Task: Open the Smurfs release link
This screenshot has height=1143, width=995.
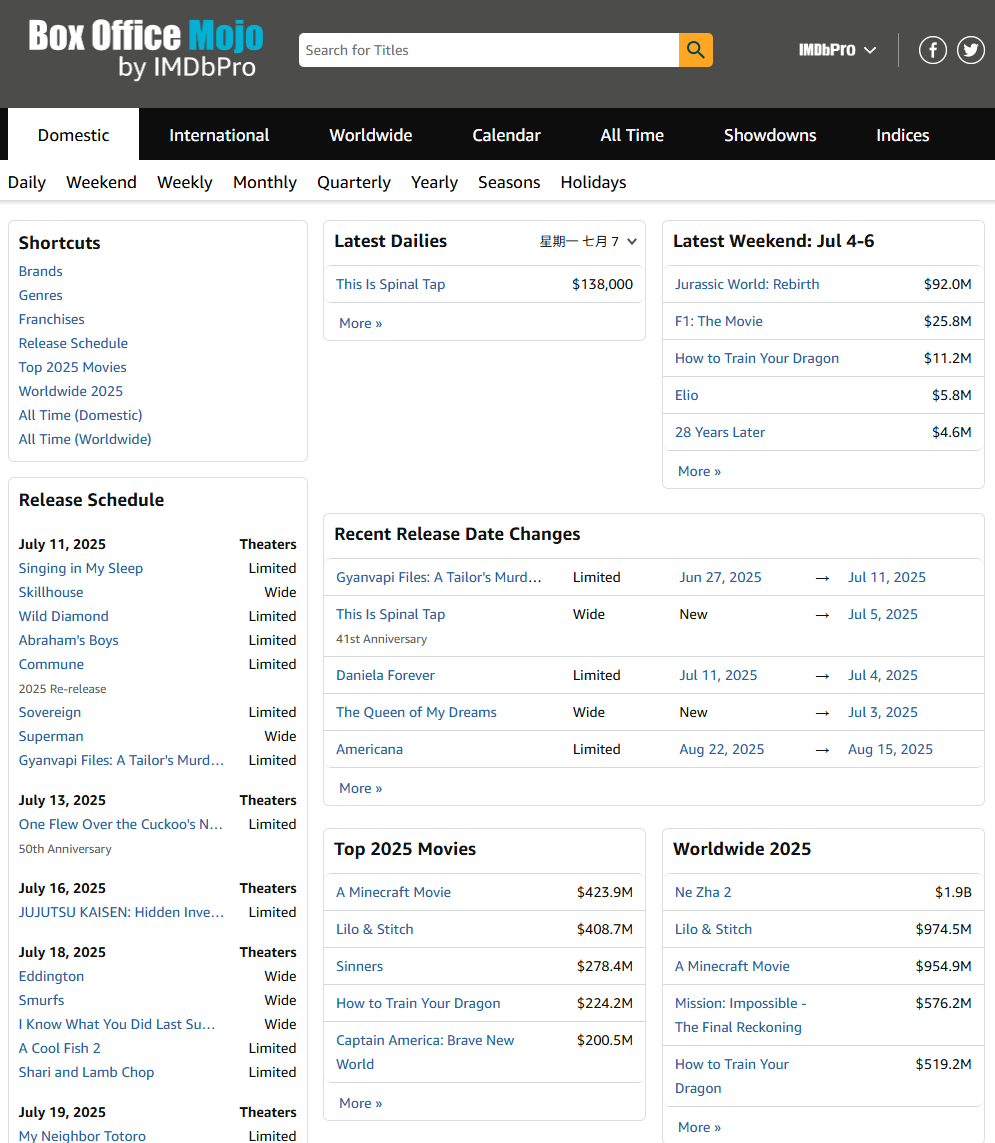Action: click(x=42, y=1000)
